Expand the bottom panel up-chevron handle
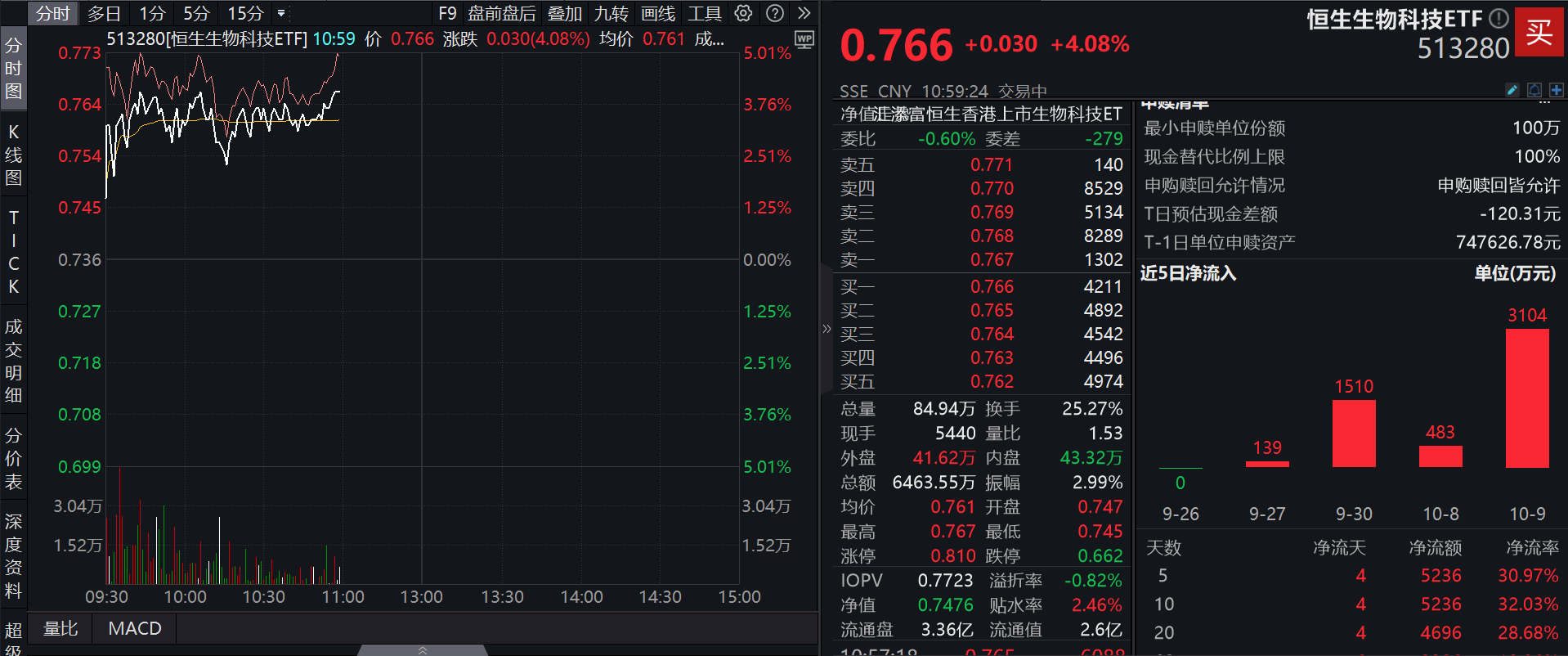Viewport: 1568px width, 656px height. 423,650
